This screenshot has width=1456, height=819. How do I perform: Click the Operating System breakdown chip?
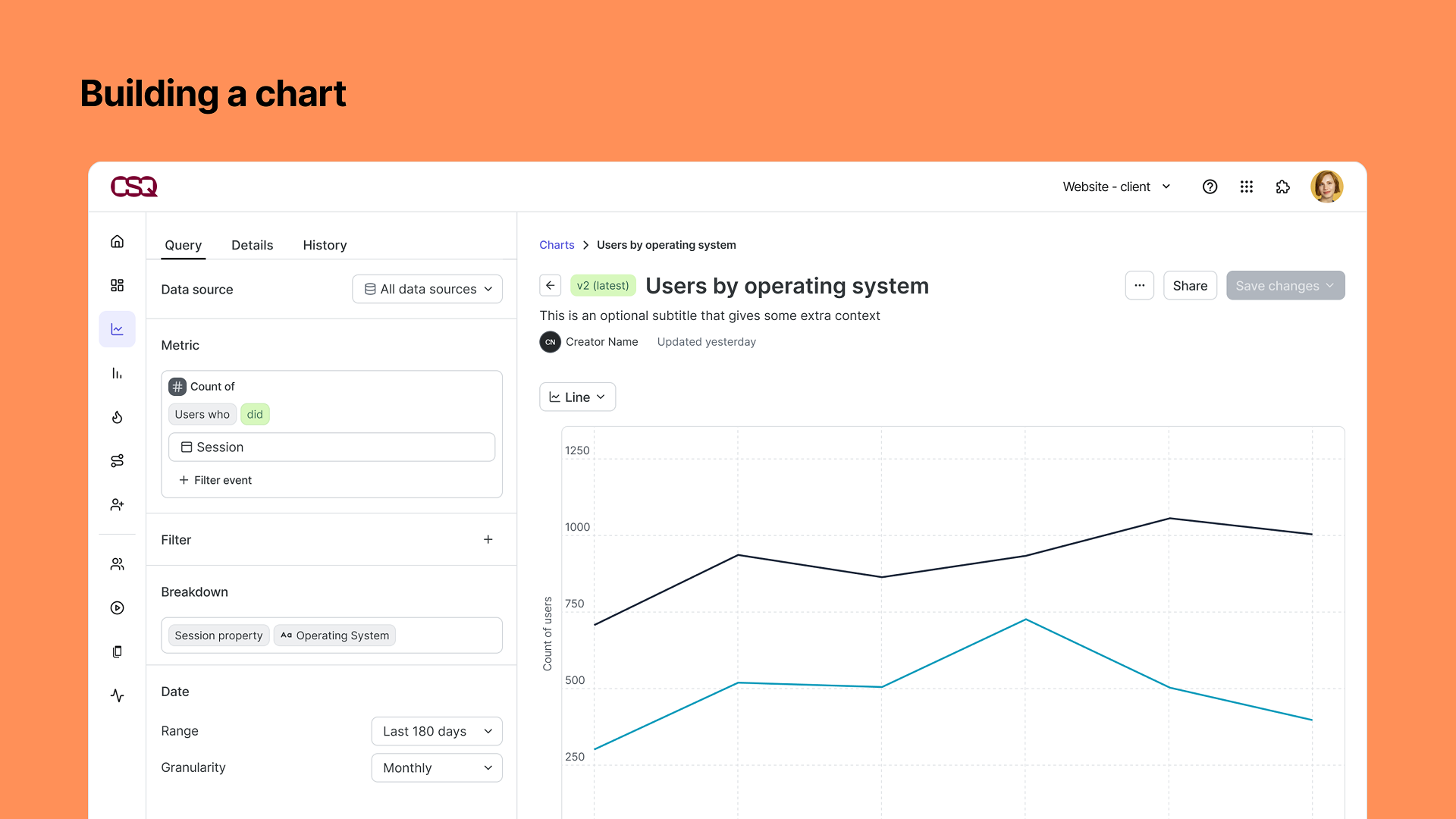(x=334, y=635)
